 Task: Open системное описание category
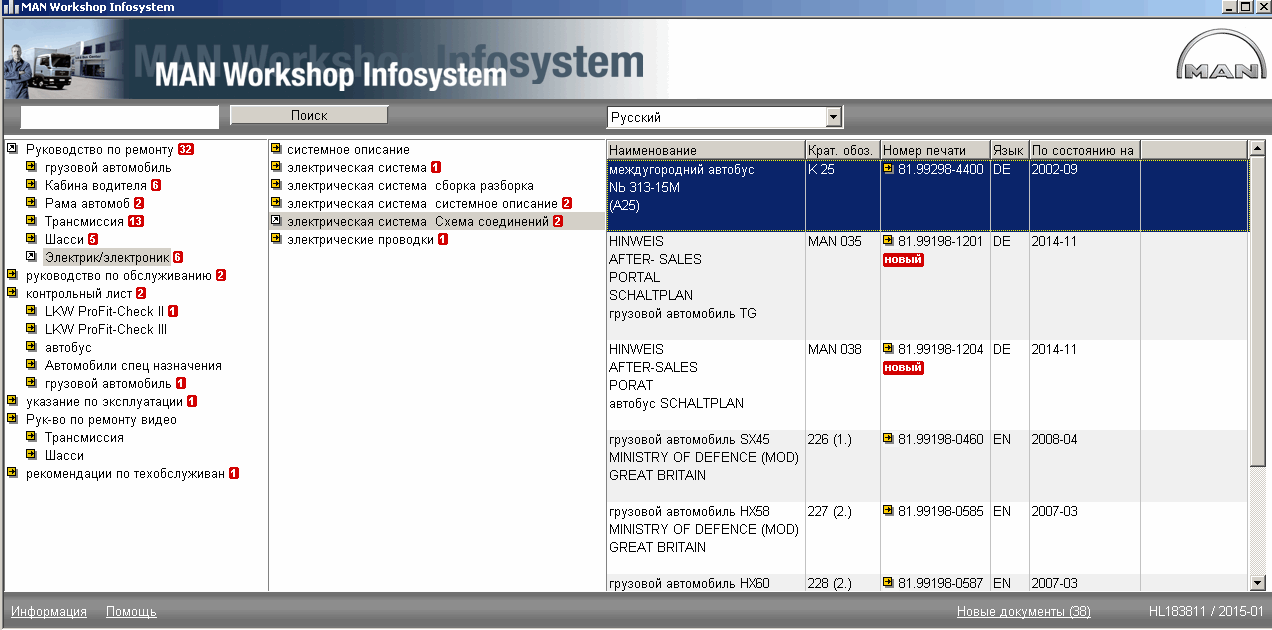348,149
